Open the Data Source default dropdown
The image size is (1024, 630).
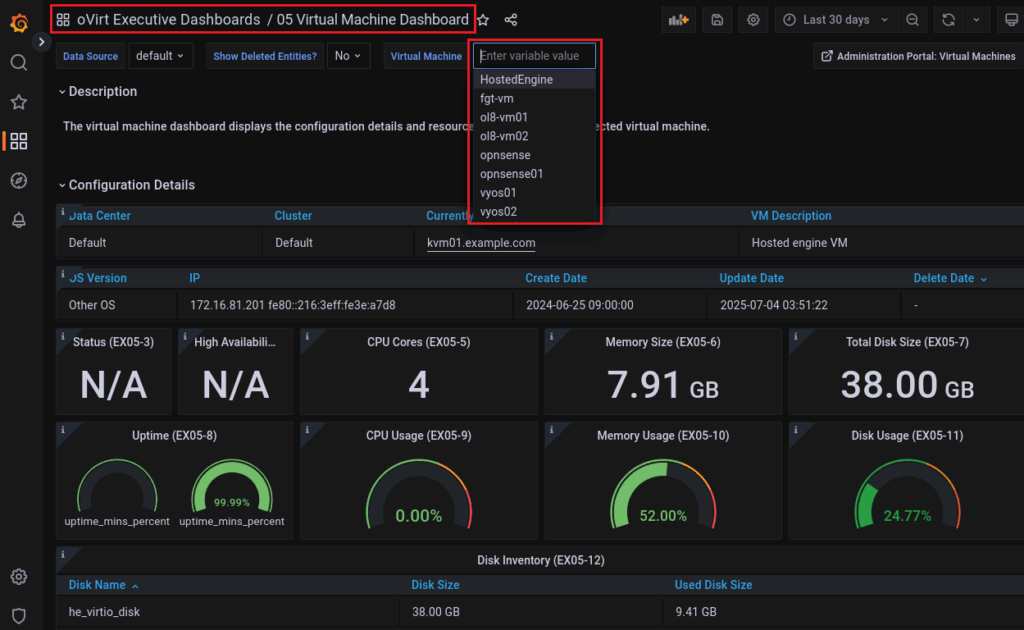coord(161,56)
